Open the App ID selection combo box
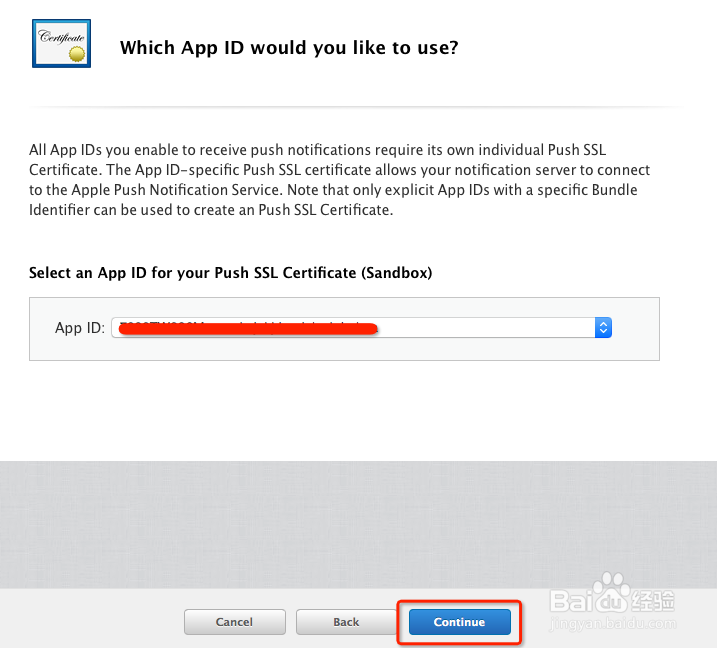Image resolution: width=717 pixels, height=648 pixels. (360, 327)
